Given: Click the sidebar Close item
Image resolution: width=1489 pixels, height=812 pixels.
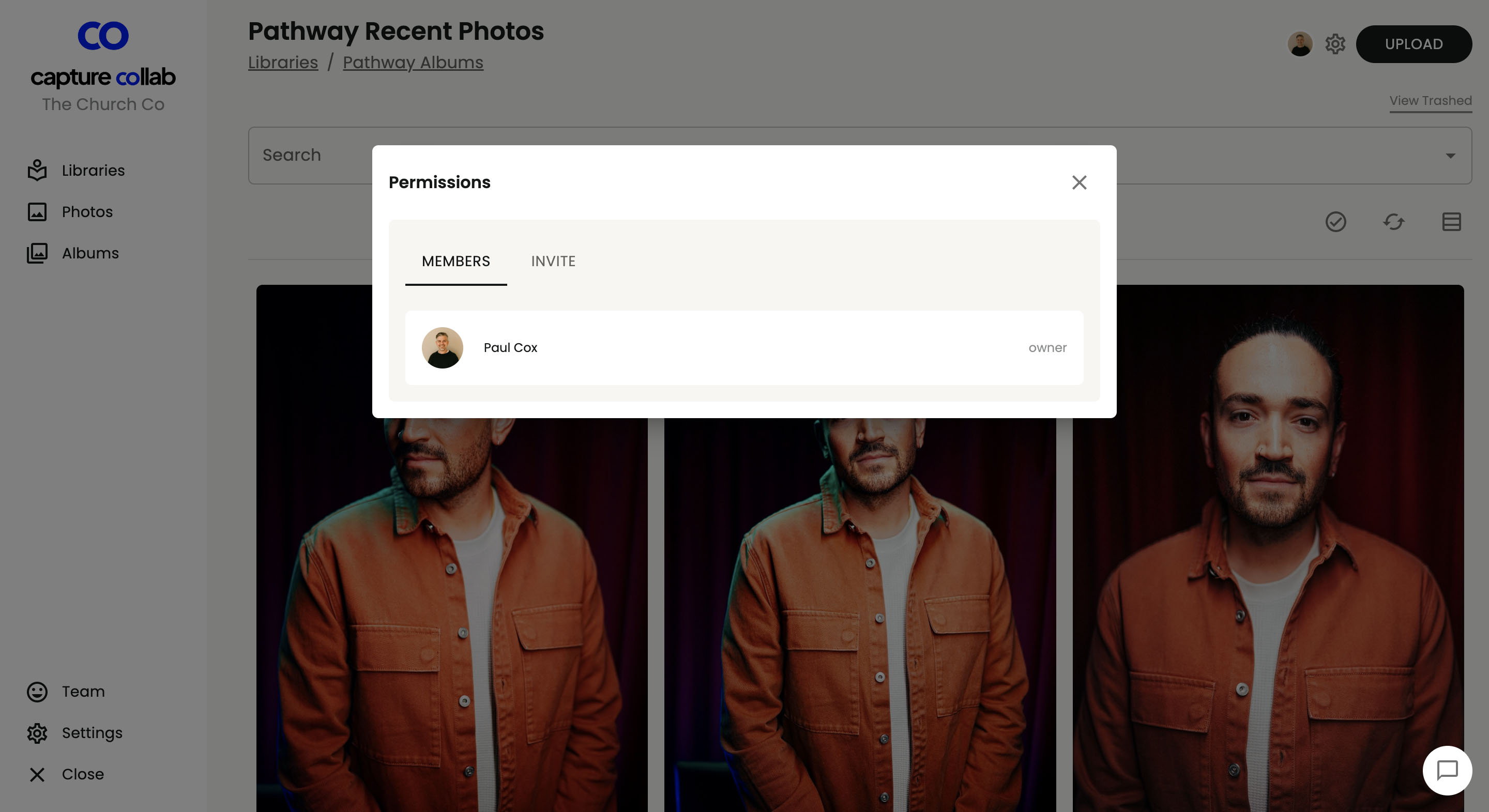Looking at the screenshot, I should 82,774.
